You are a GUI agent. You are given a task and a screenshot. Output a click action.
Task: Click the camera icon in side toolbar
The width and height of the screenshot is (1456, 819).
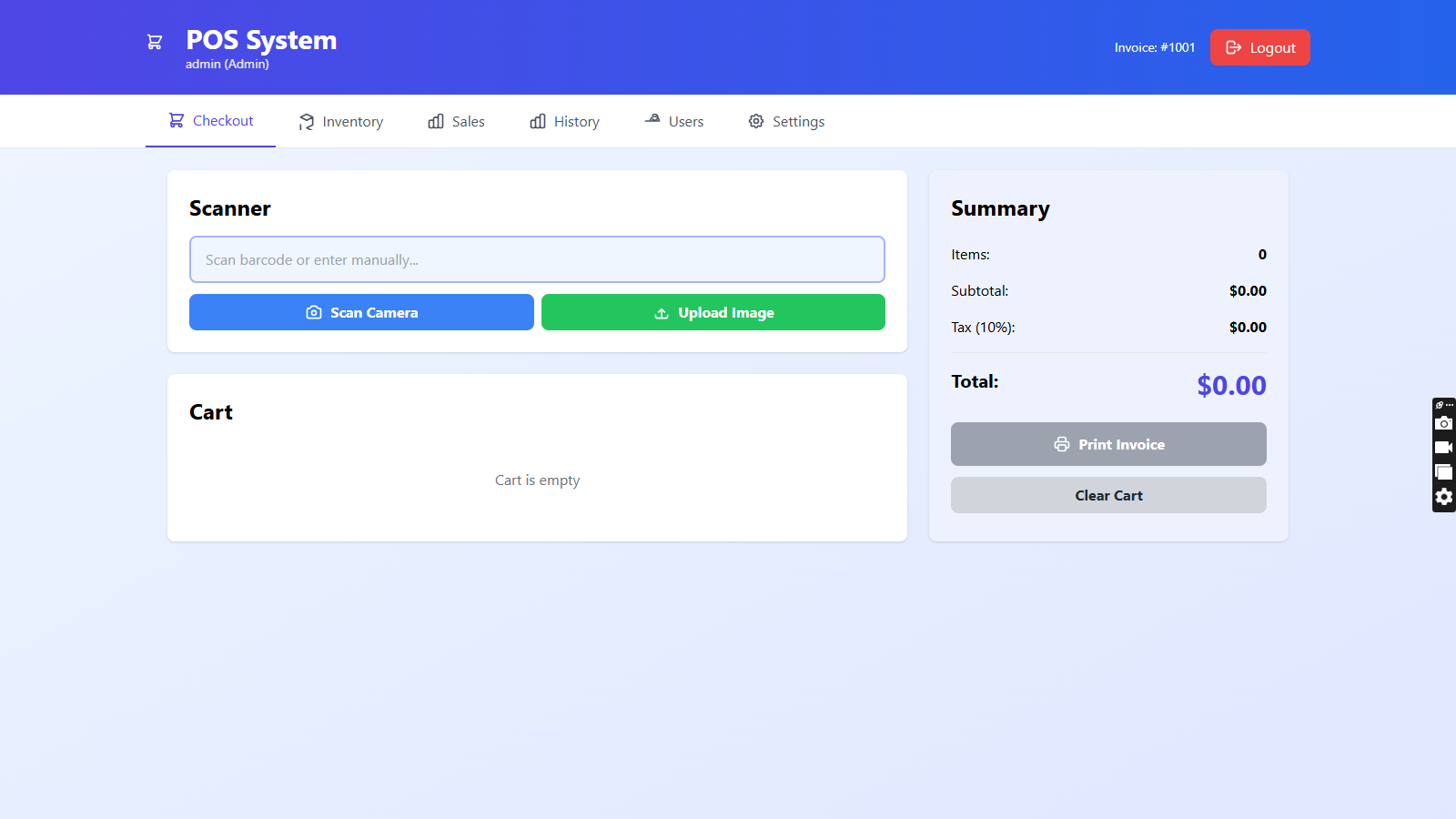coord(1443,423)
